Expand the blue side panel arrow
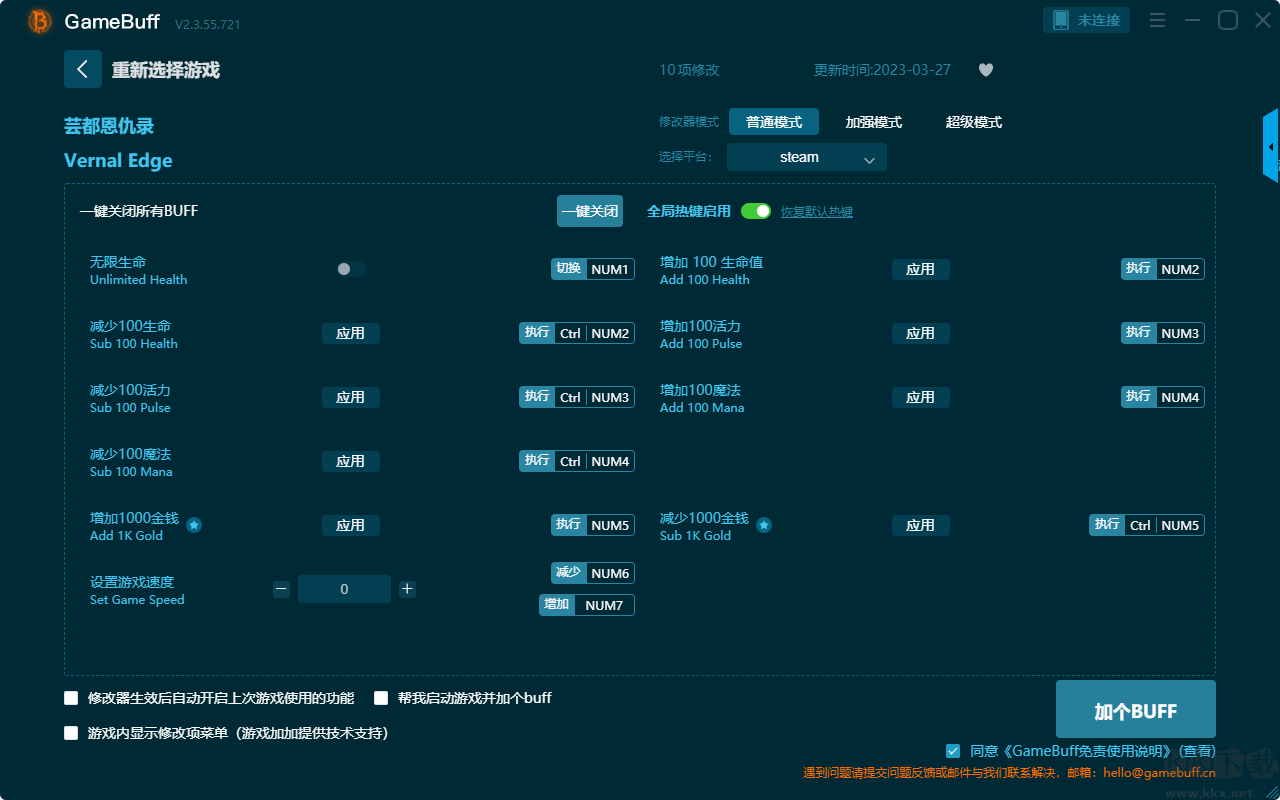The height and width of the screenshot is (800, 1280). coord(1271,146)
